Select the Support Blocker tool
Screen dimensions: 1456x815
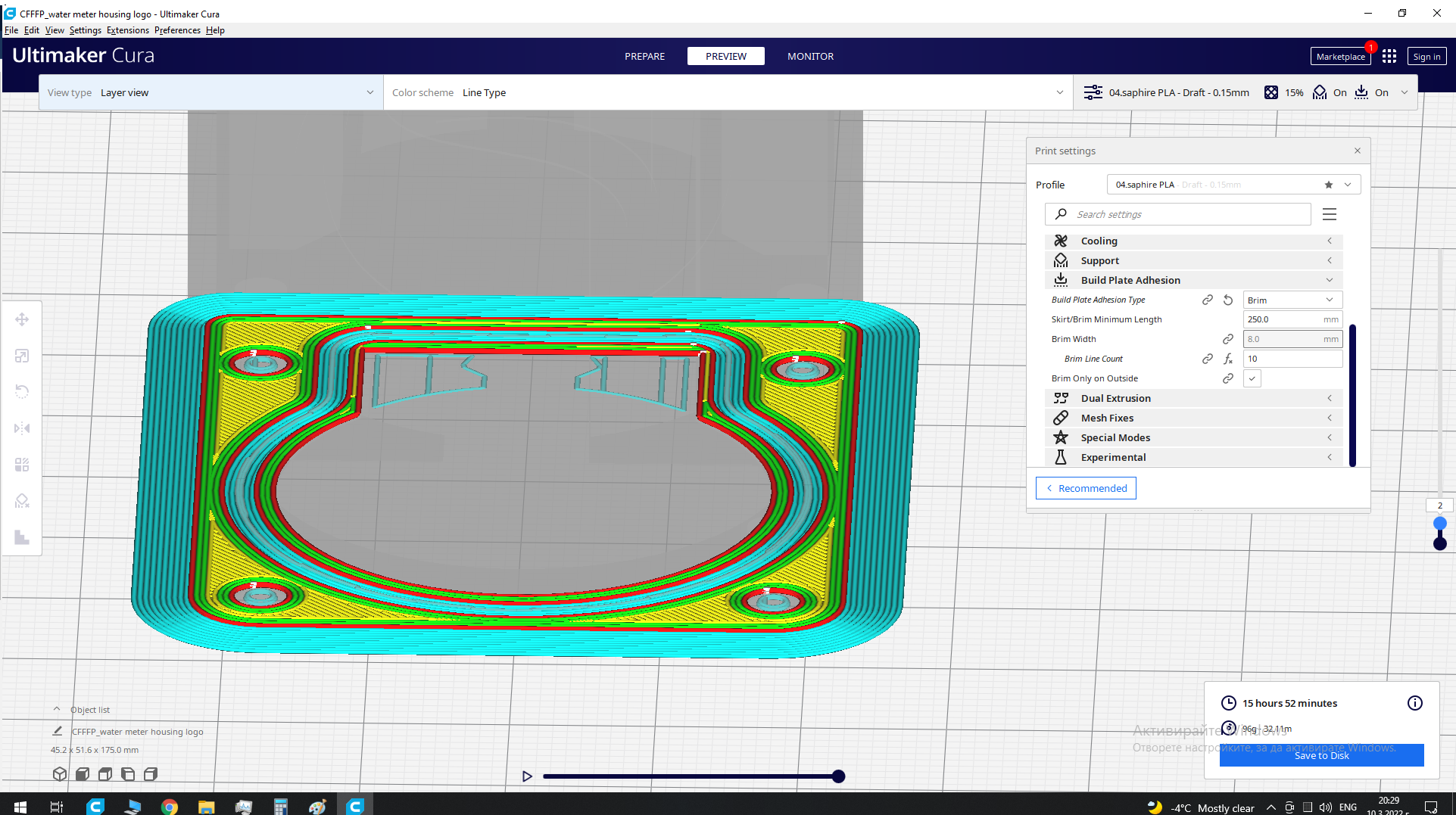coord(22,501)
